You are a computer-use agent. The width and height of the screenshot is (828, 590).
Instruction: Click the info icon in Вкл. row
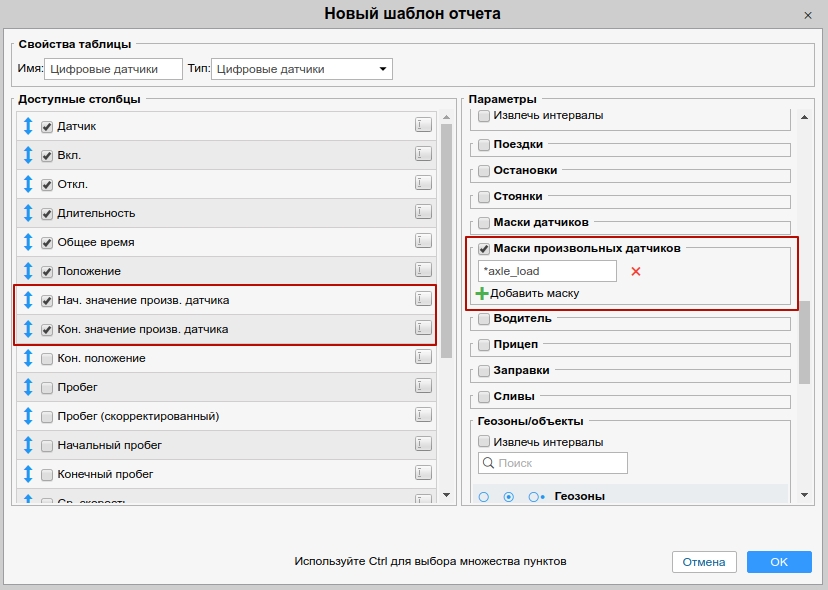423,154
